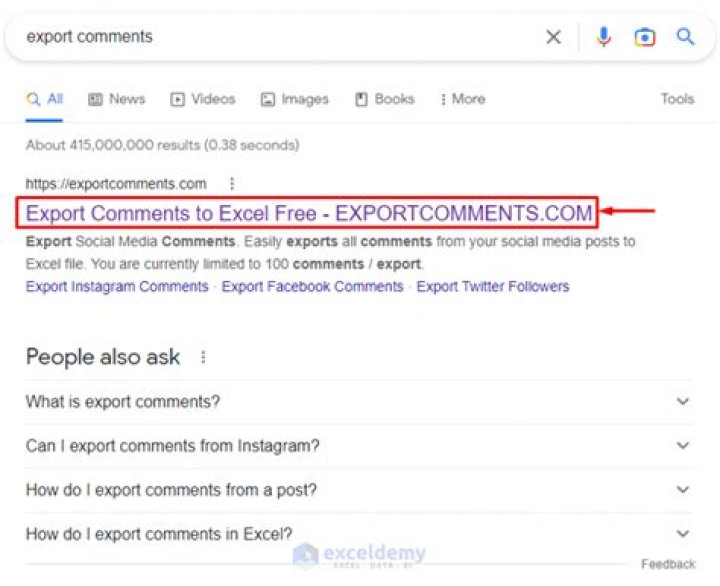Expand "How do I export comments in Excel?"
This screenshot has width=720, height=586.
coord(358,534)
